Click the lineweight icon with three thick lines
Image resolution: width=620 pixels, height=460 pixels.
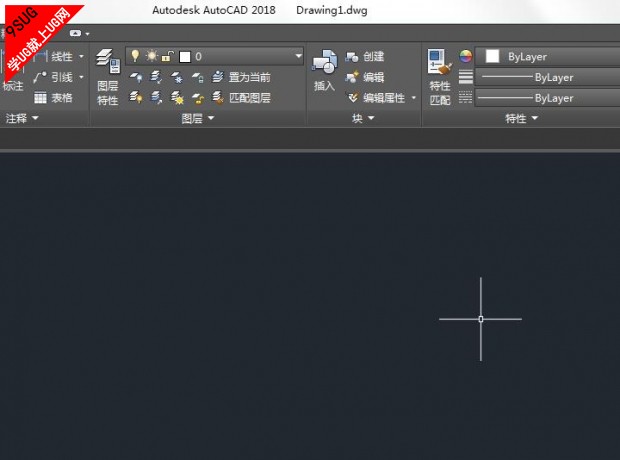click(465, 77)
